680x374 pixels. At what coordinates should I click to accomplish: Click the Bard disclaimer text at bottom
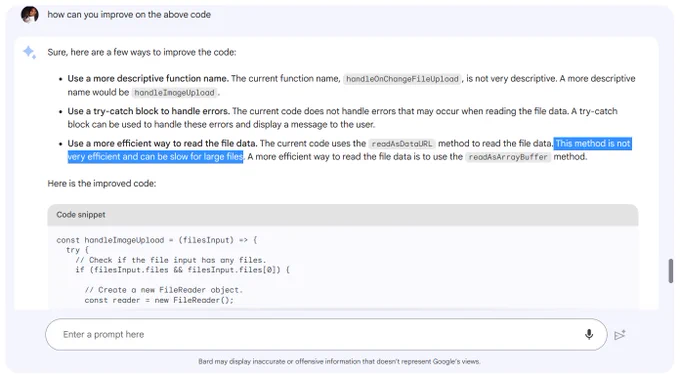[x=340, y=361]
